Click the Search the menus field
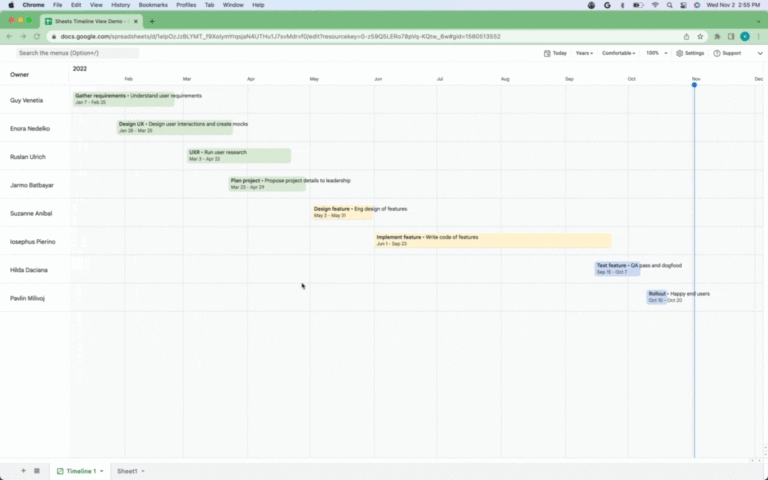Image resolution: width=768 pixels, height=480 pixels. coord(77,53)
